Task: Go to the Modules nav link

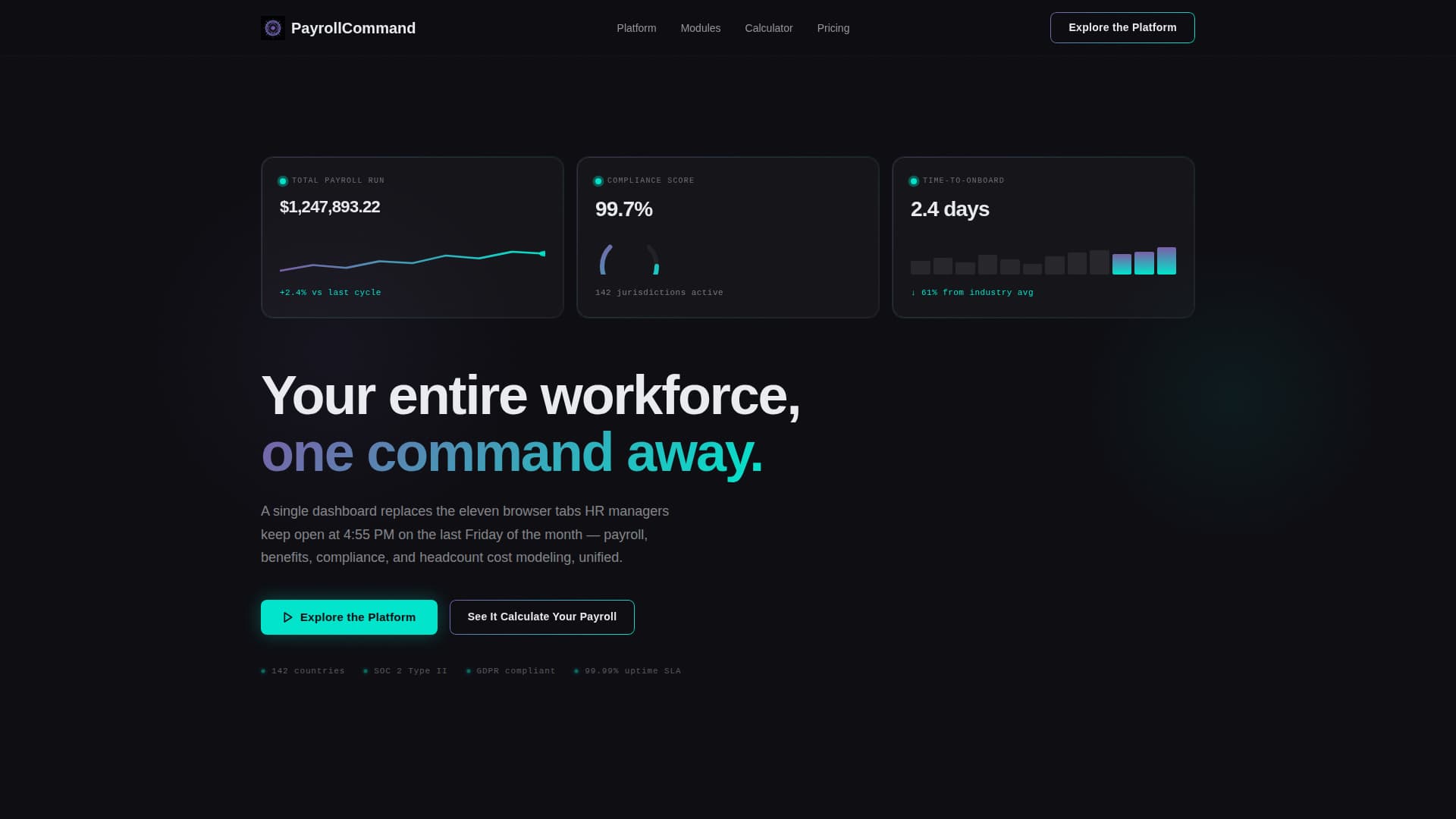Action: (700, 28)
